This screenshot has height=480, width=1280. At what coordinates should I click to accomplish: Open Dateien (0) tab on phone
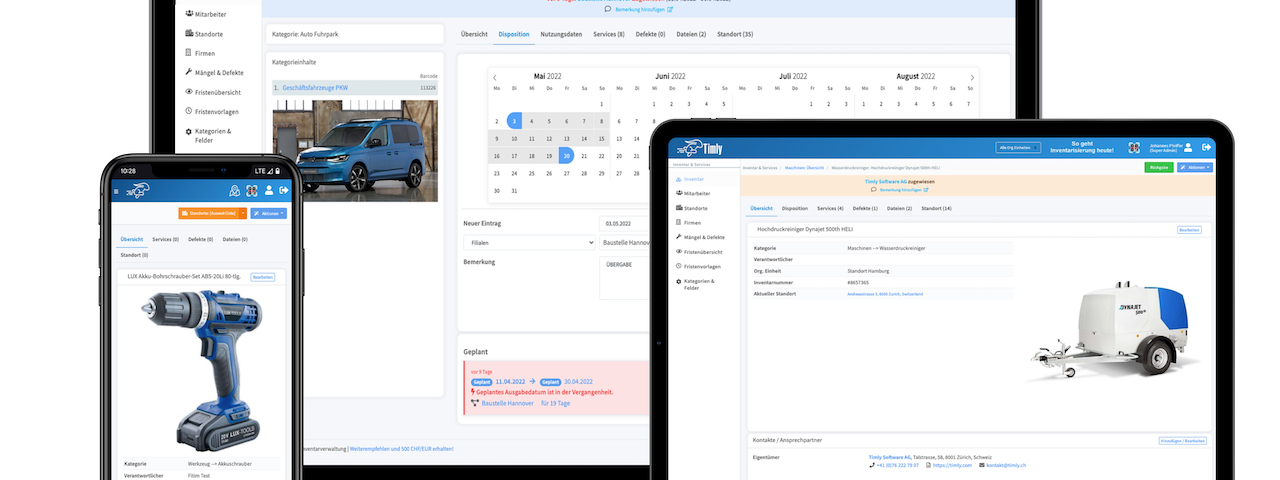coord(237,239)
